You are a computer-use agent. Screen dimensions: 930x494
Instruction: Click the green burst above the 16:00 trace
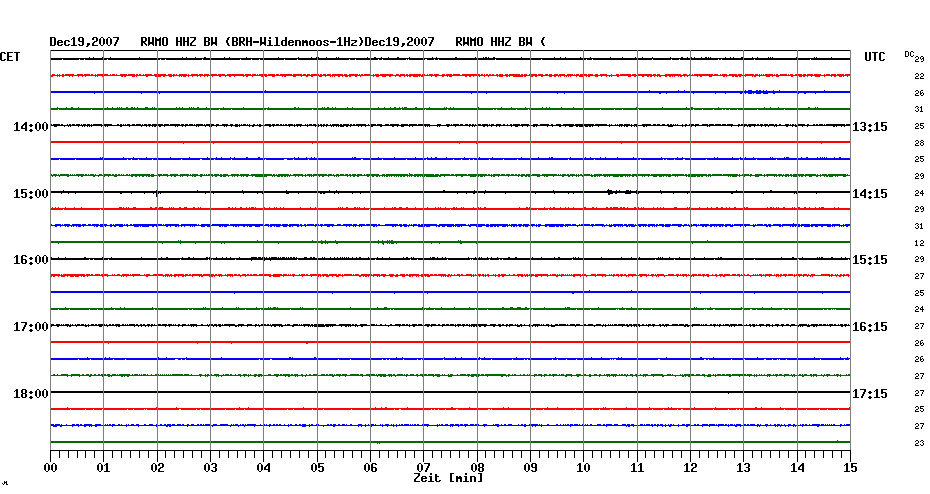click(x=387, y=242)
